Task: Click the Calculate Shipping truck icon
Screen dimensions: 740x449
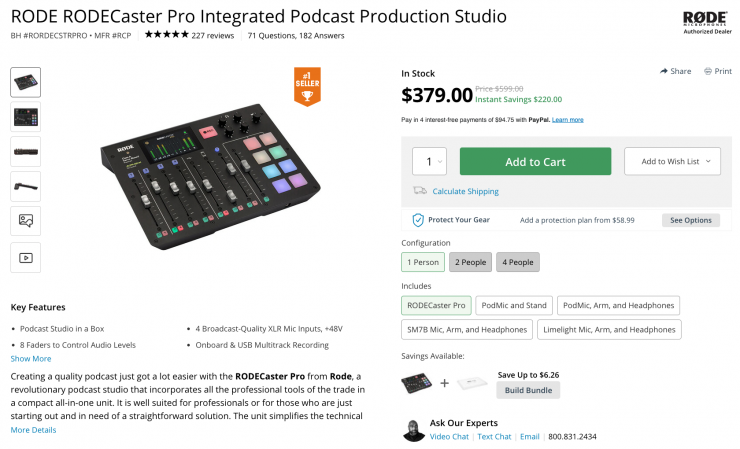Action: [420, 191]
